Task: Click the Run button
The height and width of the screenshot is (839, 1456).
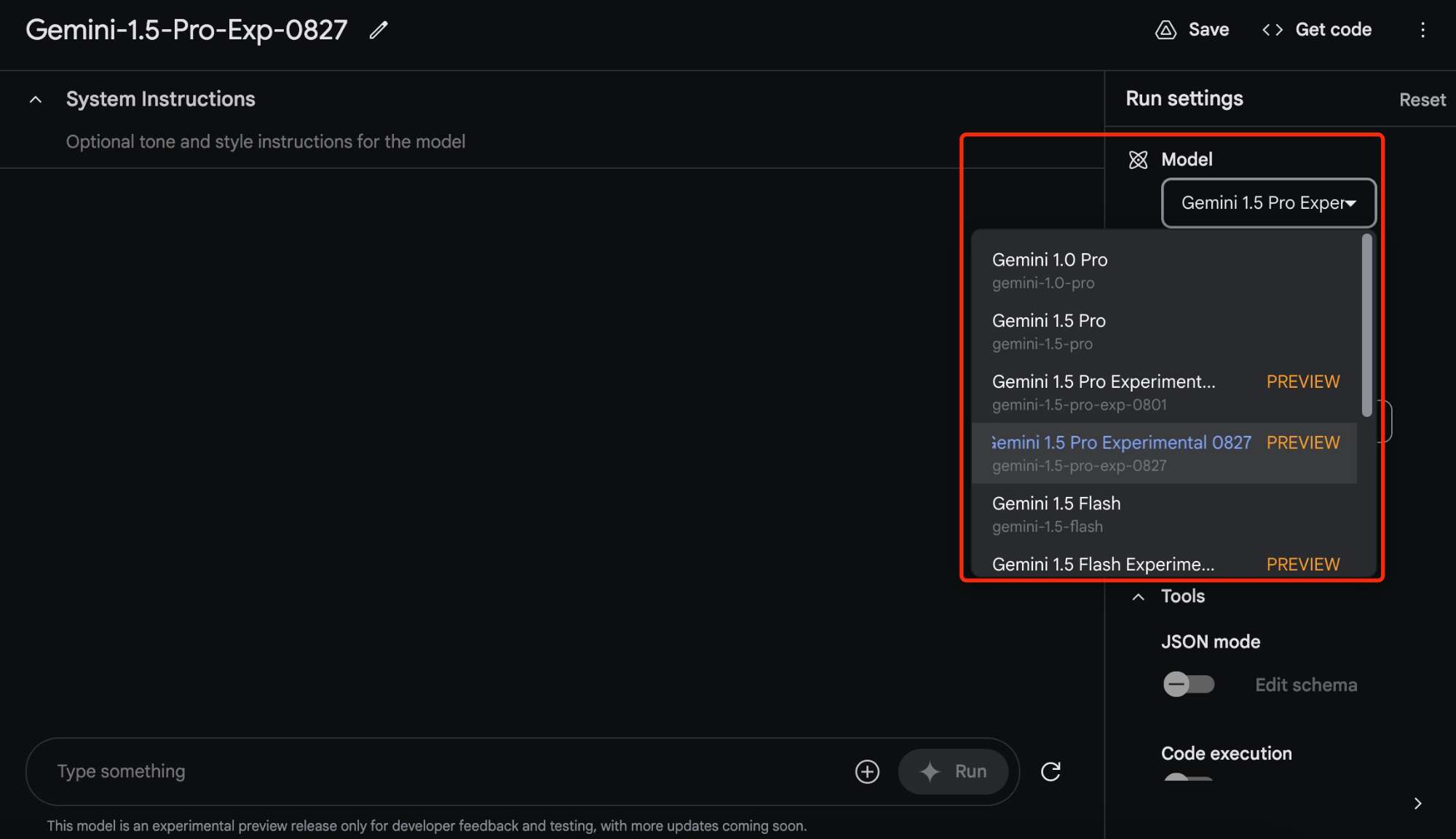Action: 953,771
